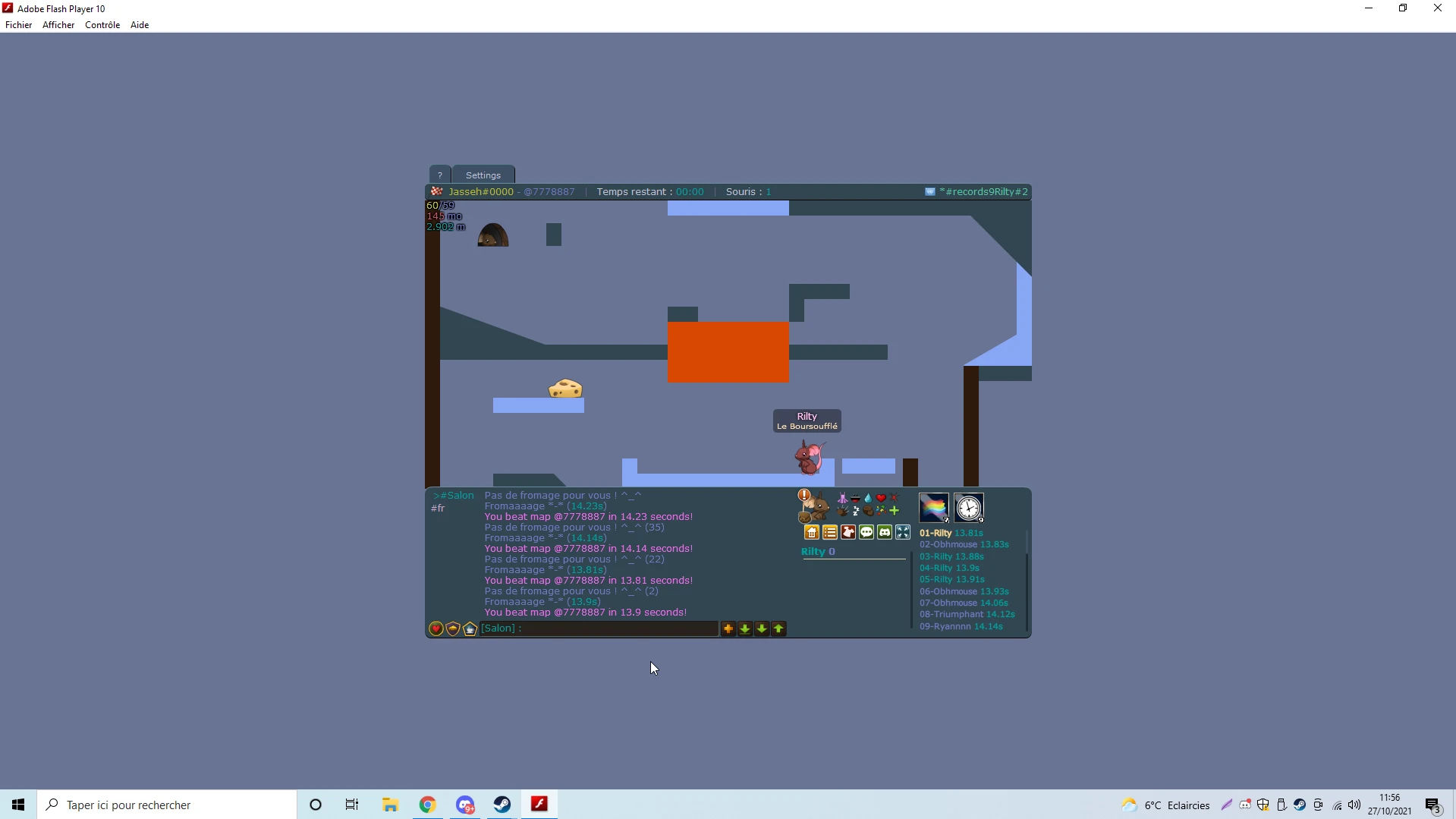The image size is (1456, 819).
Task: Open the Contrôle menu
Action: [x=102, y=25]
